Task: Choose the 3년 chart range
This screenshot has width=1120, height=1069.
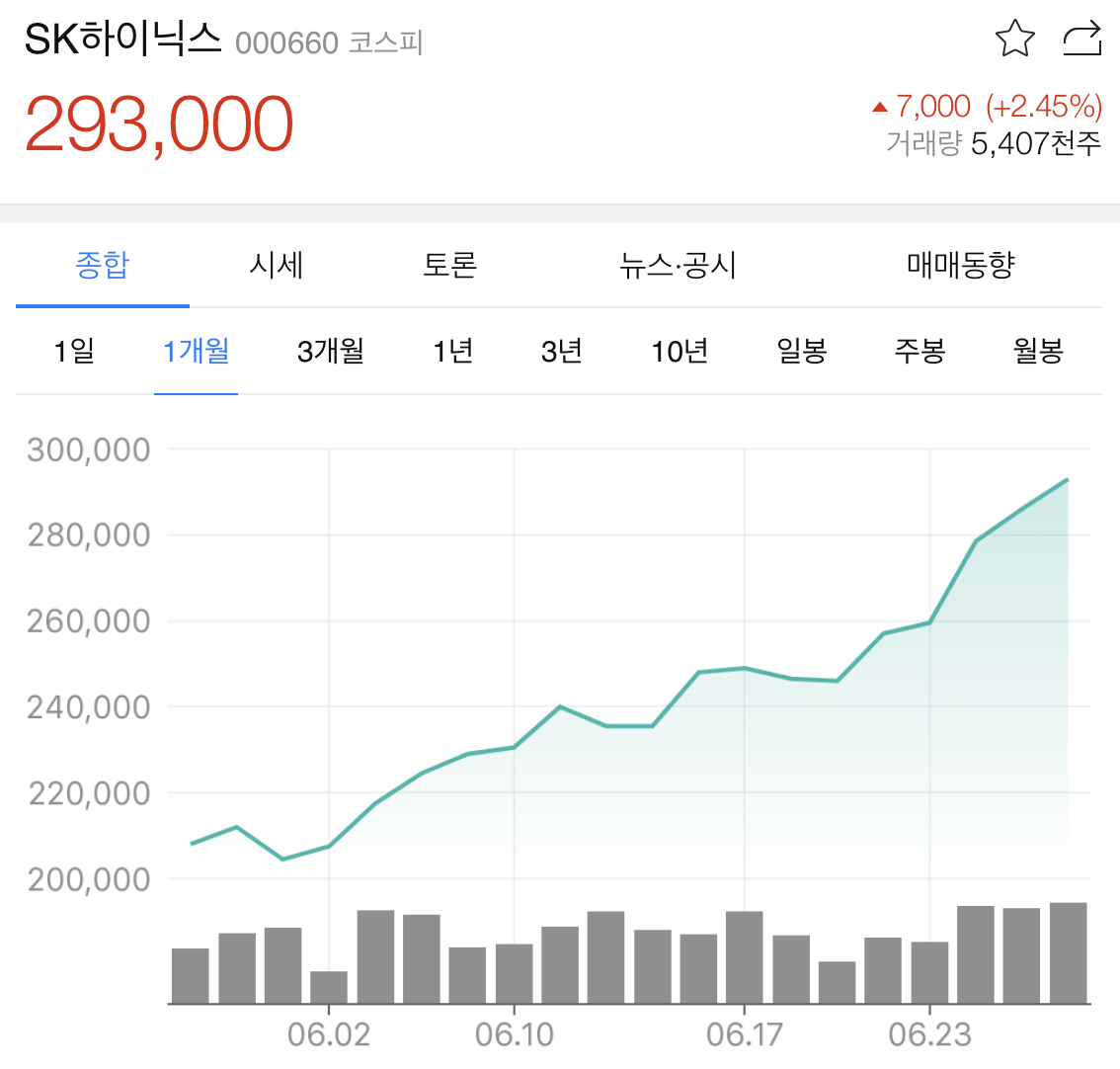Action: coord(561,351)
